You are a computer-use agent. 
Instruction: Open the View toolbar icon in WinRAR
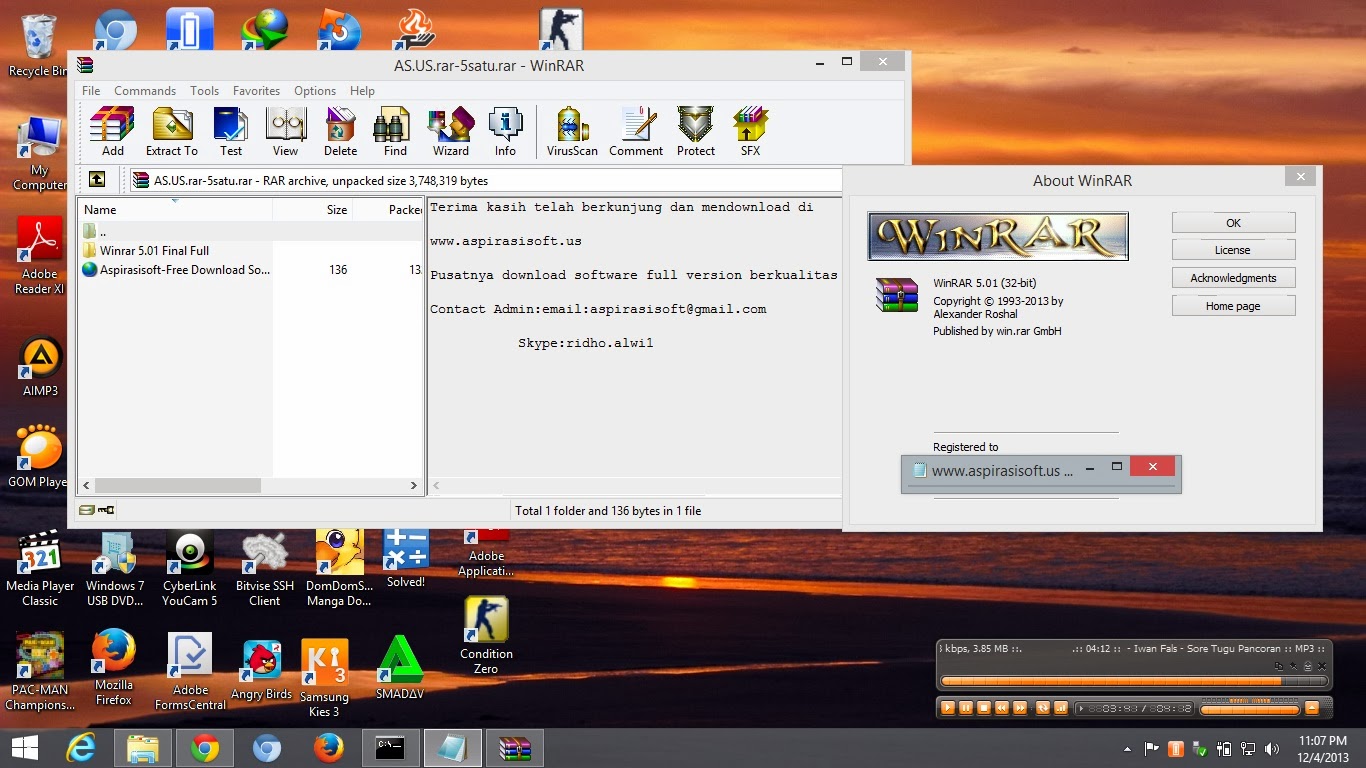tap(286, 132)
